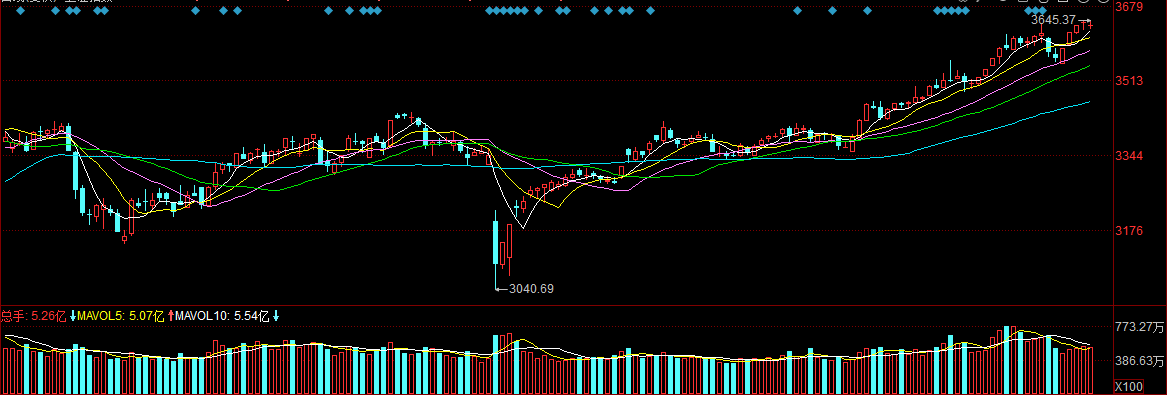This screenshot has width=1167, height=395.
Task: Click the 3645.37 highest price annotation
Action: pyautogui.click(x=1053, y=20)
